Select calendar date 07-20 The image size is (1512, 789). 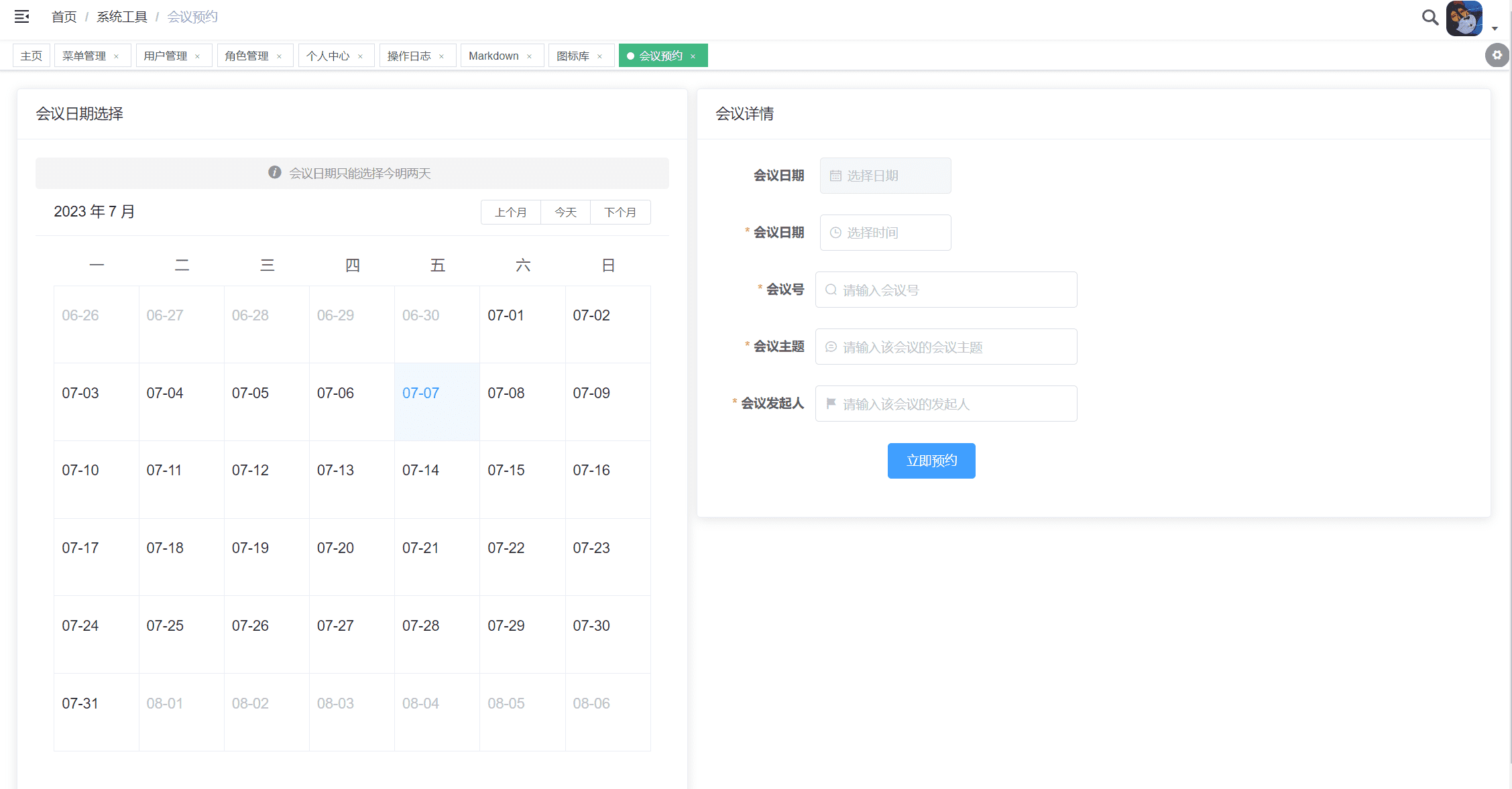coord(352,557)
